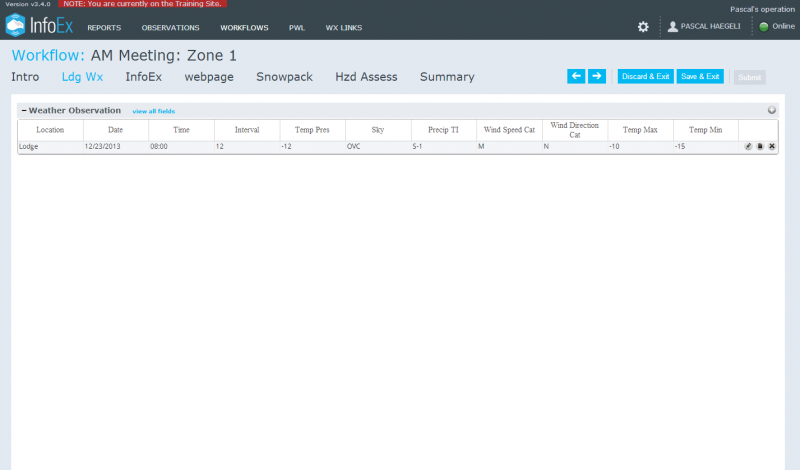Go to the Hzd Assess tab
Image resolution: width=800 pixels, height=470 pixels.
click(366, 77)
